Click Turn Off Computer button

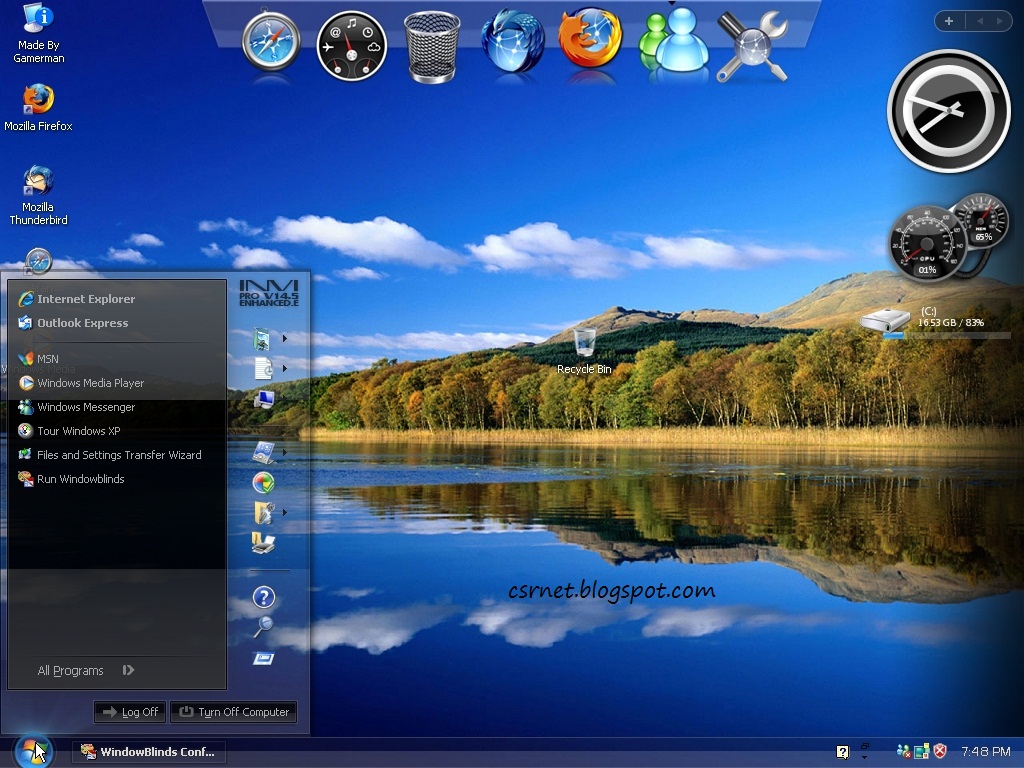pos(233,712)
